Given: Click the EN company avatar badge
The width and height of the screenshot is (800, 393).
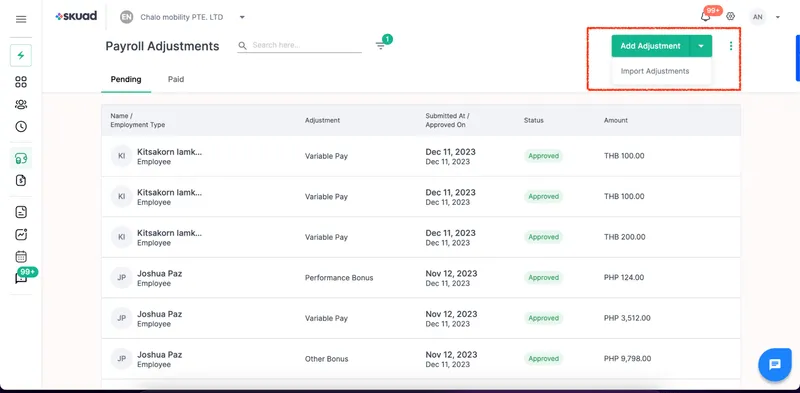Looking at the screenshot, I should point(127,17).
